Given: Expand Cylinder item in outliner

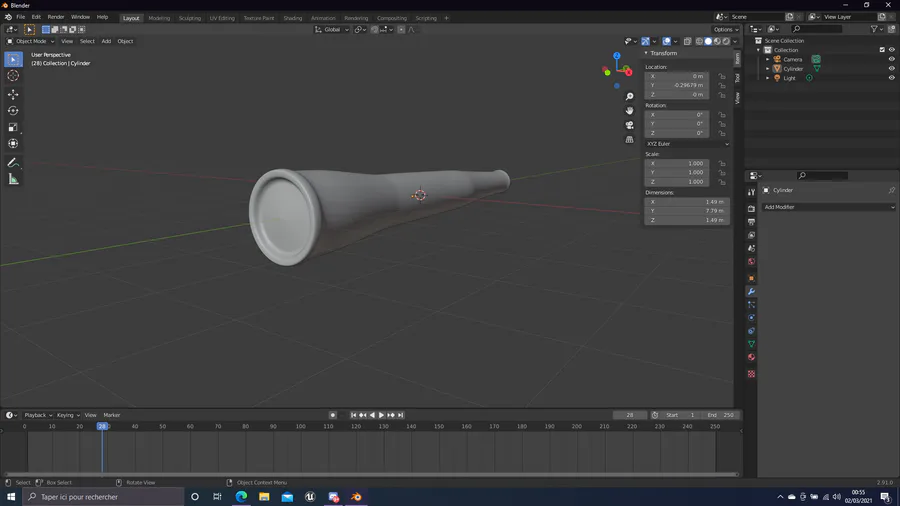Looking at the screenshot, I should coord(768,68).
